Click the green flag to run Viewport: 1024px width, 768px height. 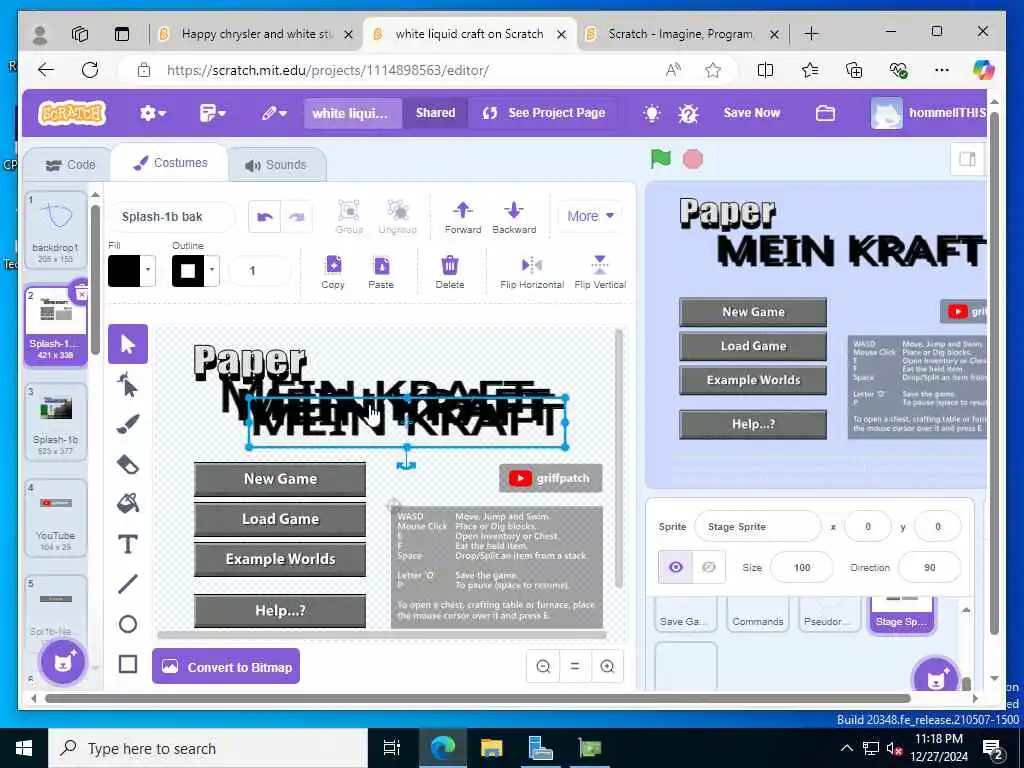[x=660, y=159]
